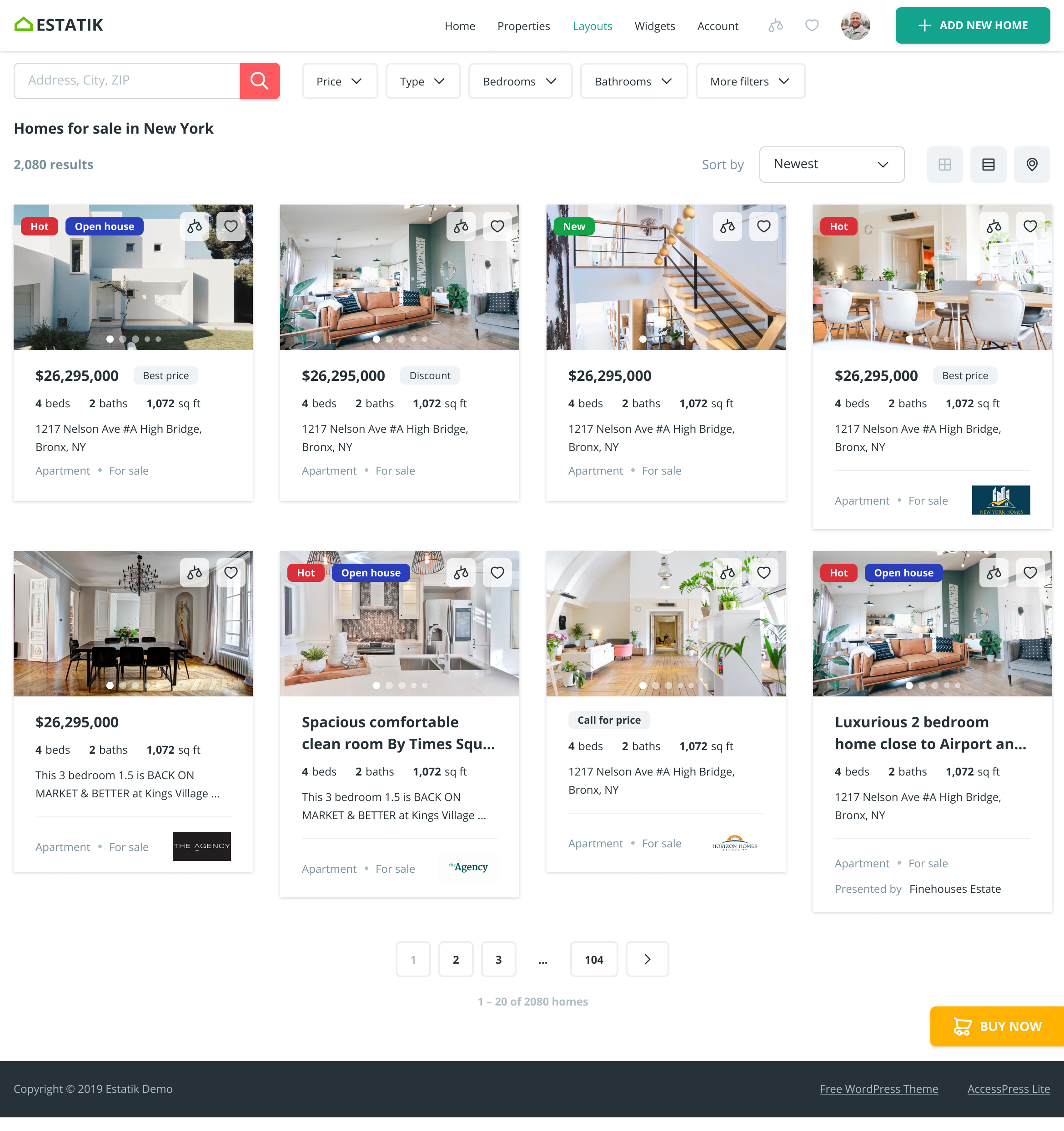This screenshot has width=1064, height=1131.
Task: Open the wishlist heart icon in header
Action: [x=812, y=25]
